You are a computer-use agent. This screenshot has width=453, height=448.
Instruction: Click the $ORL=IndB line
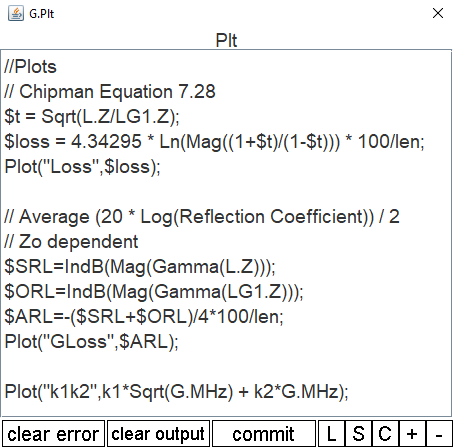(154, 292)
